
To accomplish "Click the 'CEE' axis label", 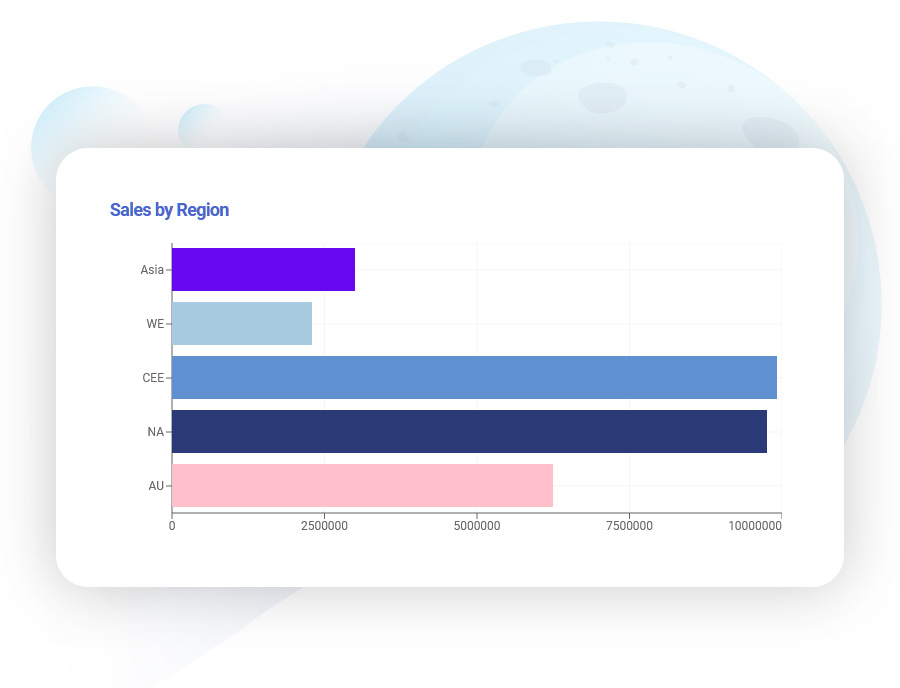I will tap(153, 378).
